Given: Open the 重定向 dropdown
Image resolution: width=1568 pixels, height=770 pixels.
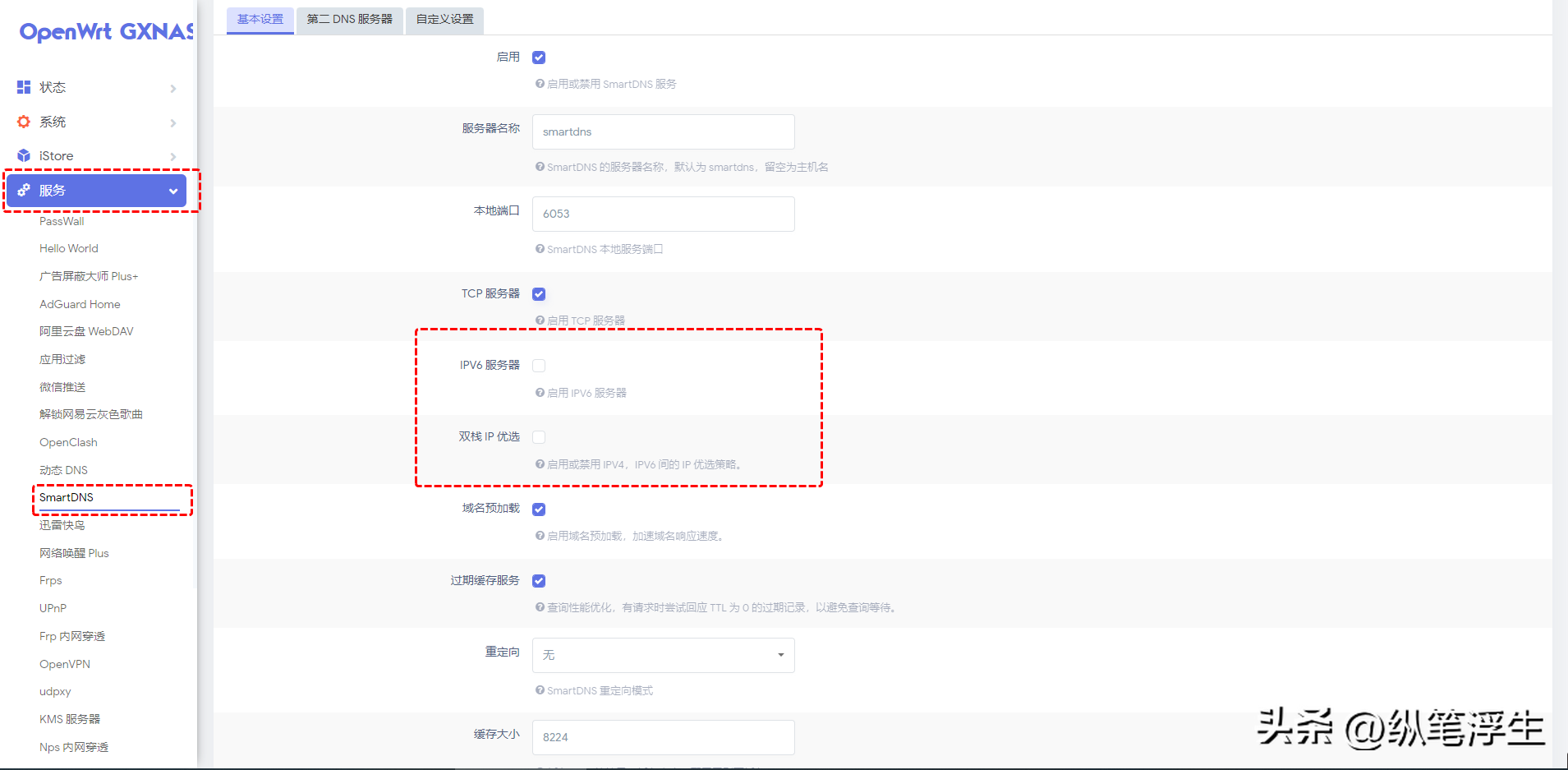Looking at the screenshot, I should (x=664, y=655).
